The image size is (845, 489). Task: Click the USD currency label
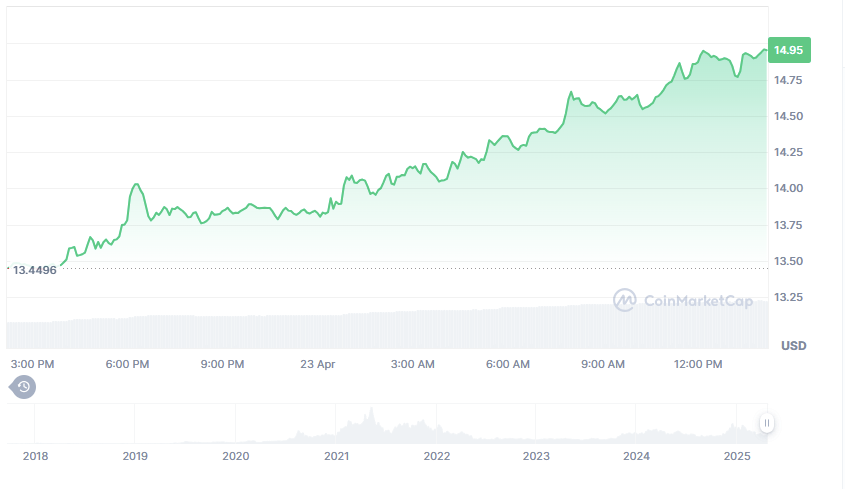point(793,346)
